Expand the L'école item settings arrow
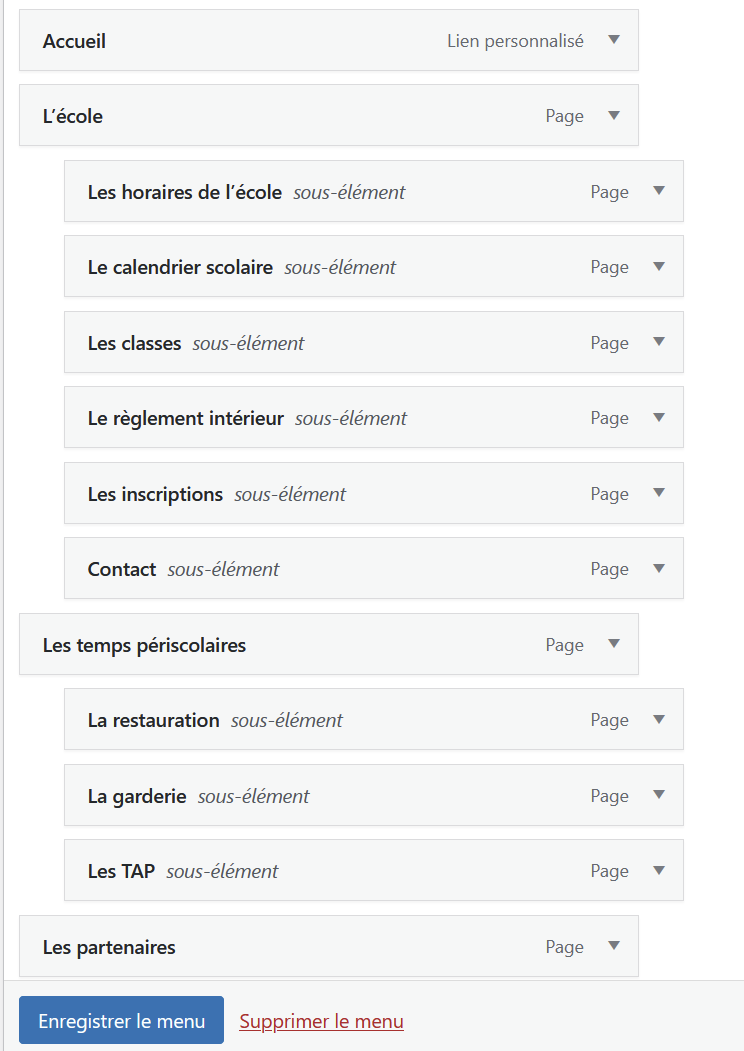 (x=613, y=115)
